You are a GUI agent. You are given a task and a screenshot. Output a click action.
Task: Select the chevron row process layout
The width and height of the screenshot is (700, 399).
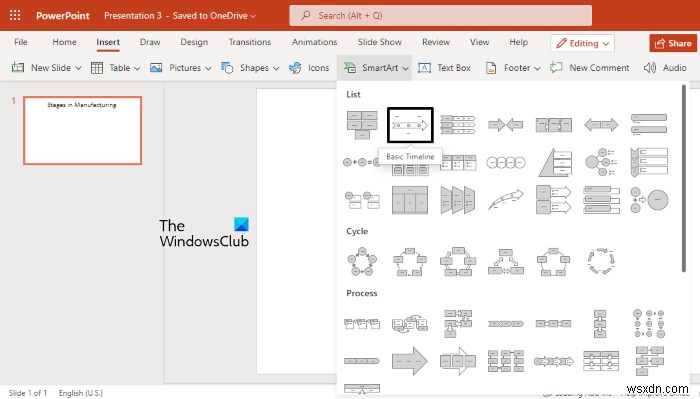505,324
